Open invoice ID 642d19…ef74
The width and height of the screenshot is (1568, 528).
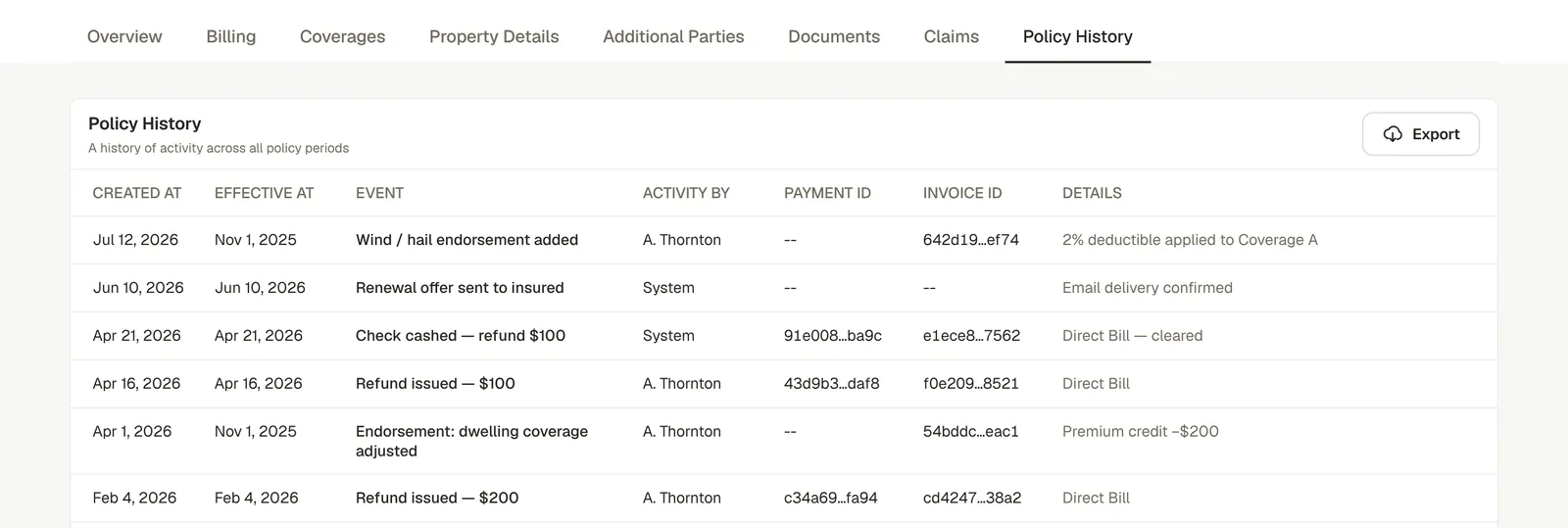pyautogui.click(x=971, y=240)
